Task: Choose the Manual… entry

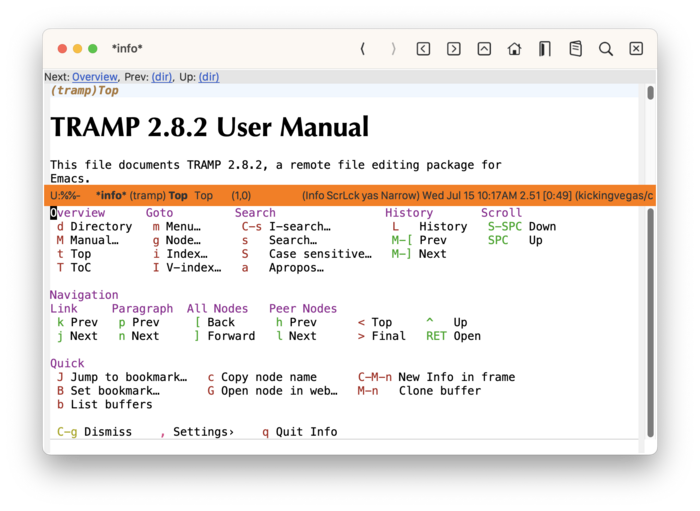Action: point(88,241)
